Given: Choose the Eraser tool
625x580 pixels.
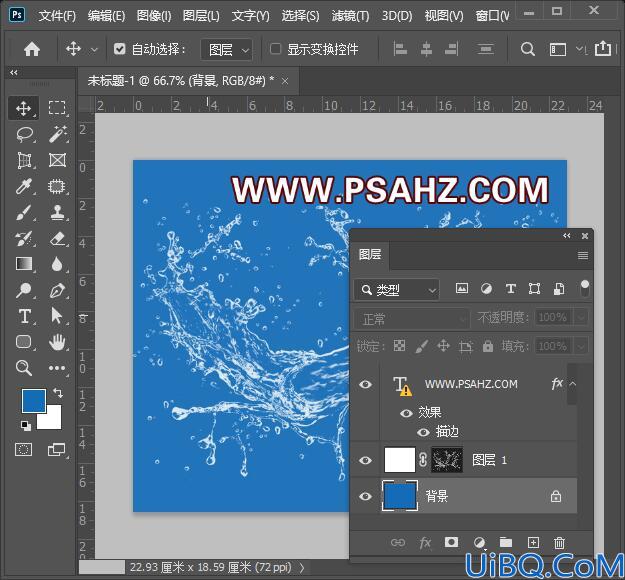Looking at the screenshot, I should click(57, 238).
